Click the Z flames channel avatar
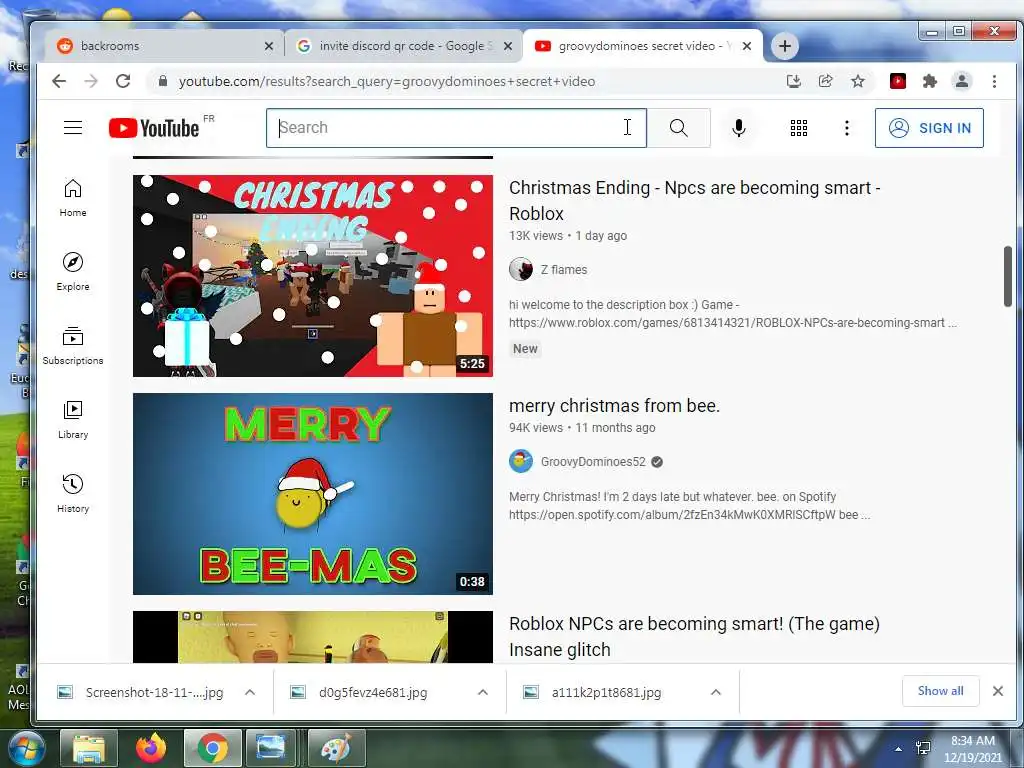The height and width of the screenshot is (768, 1024). [x=521, y=269]
